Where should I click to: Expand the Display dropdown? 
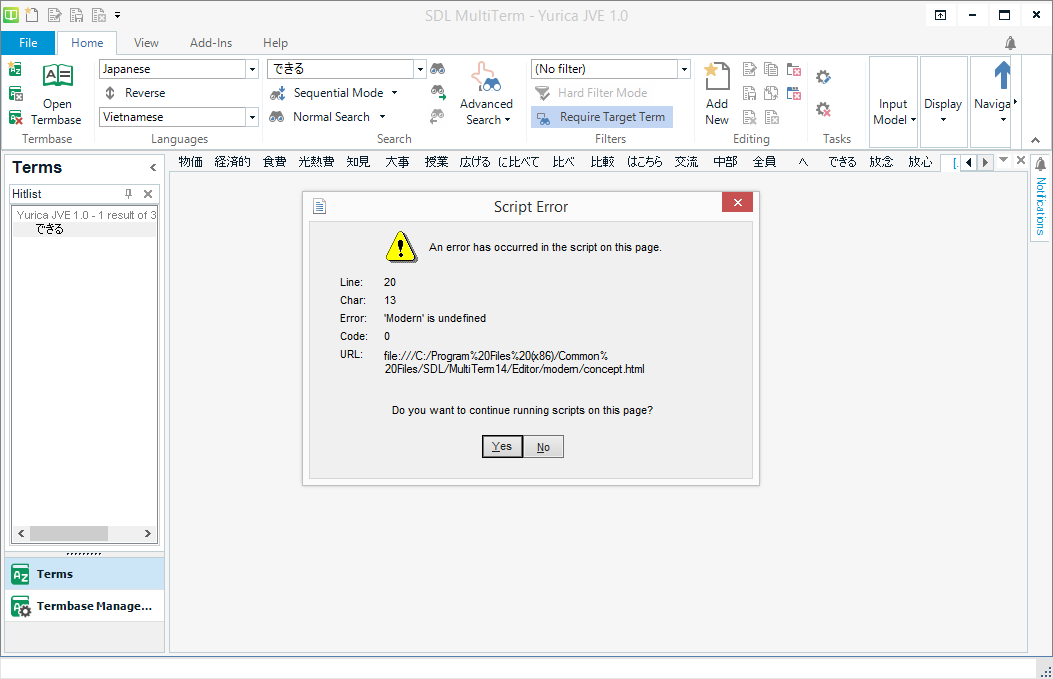point(944,101)
